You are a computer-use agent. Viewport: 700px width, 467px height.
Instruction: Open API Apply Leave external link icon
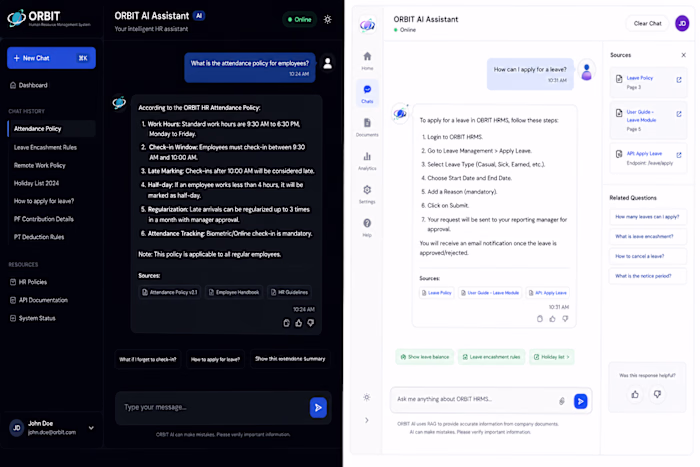(x=679, y=155)
